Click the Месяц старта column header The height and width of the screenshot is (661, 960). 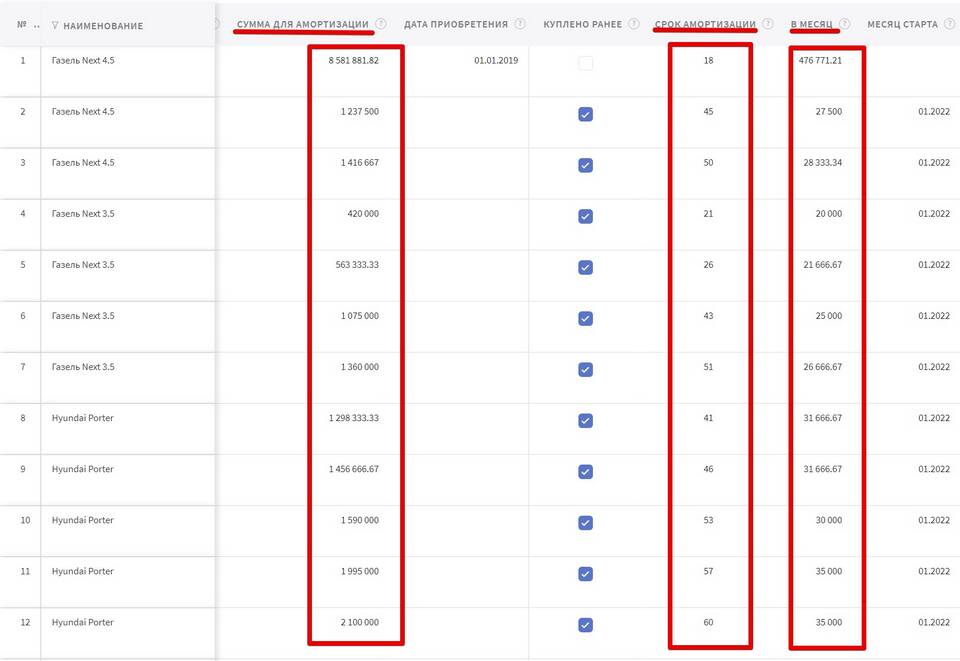902,24
